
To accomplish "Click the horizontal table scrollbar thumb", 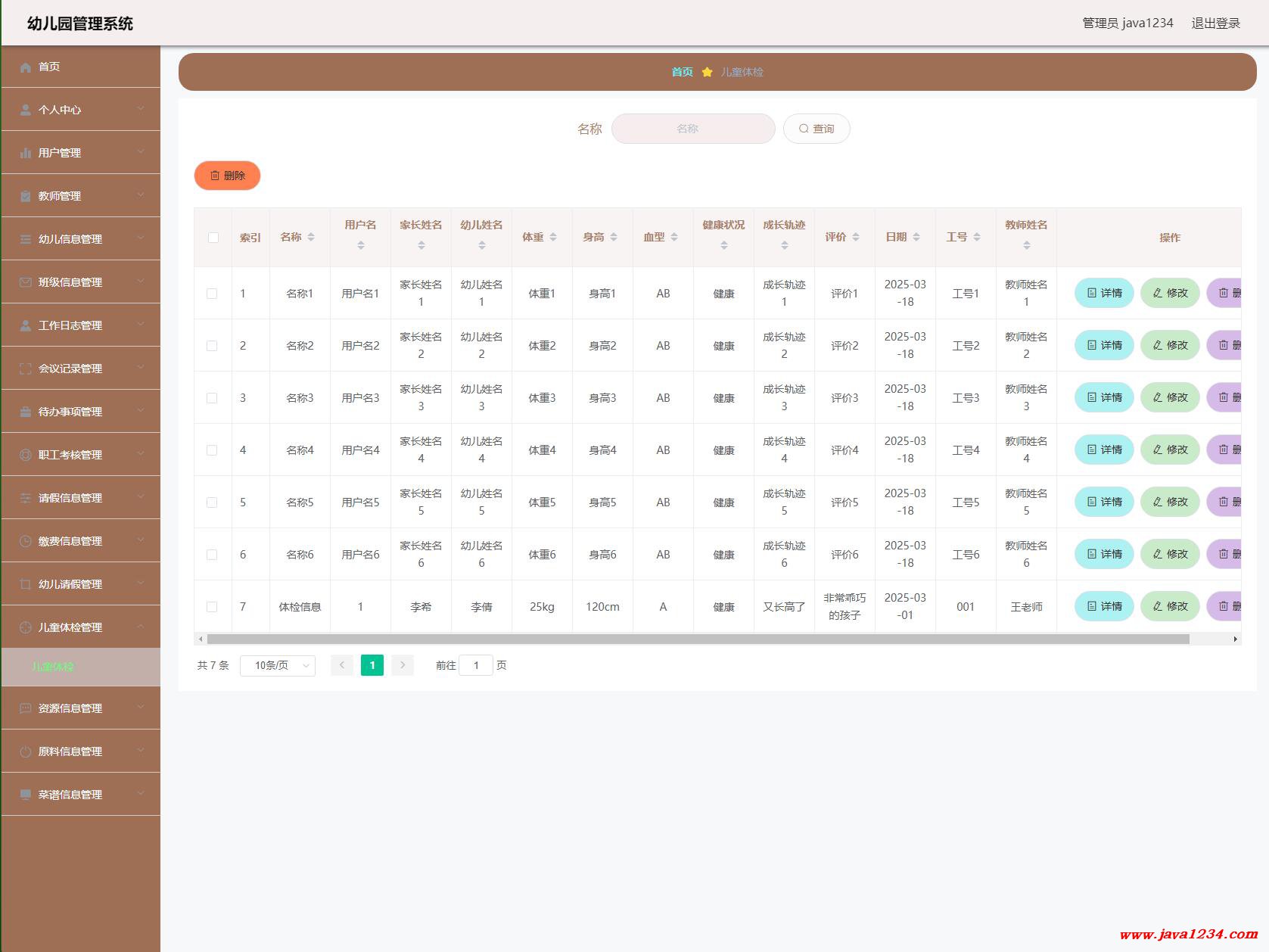I will [x=698, y=639].
